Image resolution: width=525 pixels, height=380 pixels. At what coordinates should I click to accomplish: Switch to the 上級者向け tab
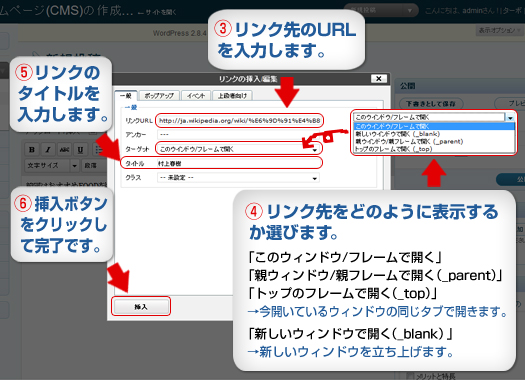pos(232,96)
